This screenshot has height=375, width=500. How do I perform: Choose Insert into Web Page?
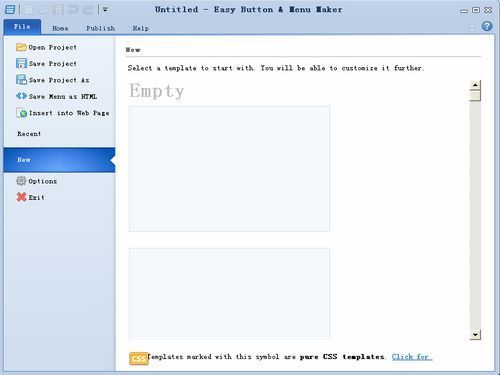[x=63, y=113]
